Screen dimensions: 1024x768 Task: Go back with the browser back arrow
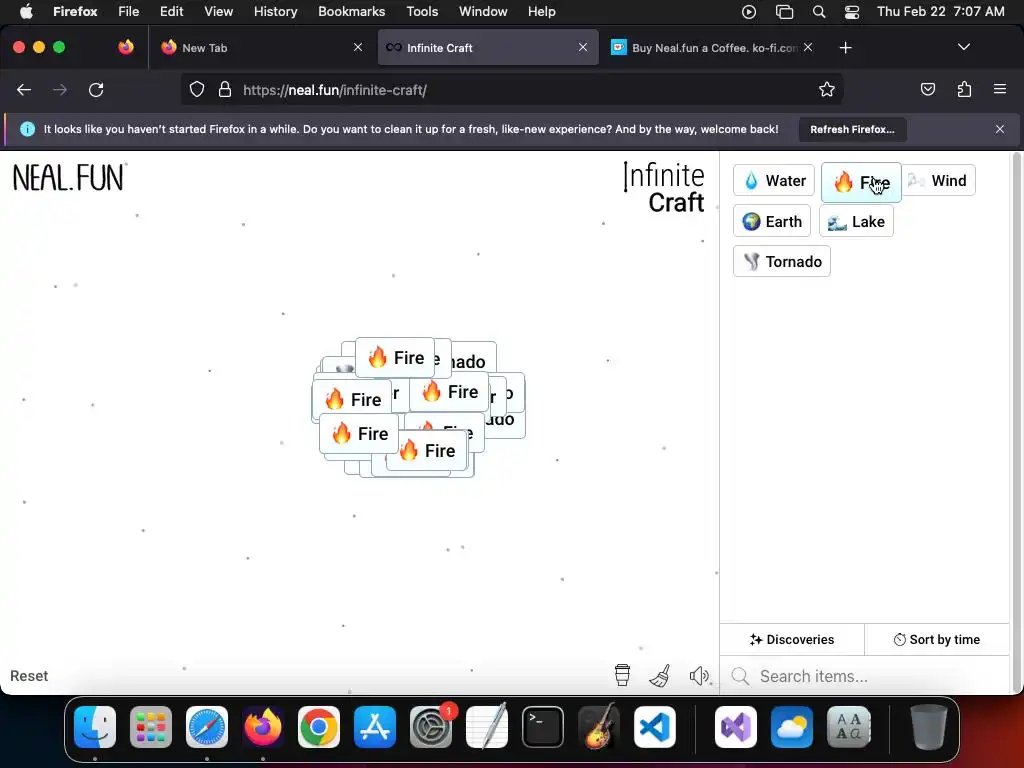[x=24, y=90]
